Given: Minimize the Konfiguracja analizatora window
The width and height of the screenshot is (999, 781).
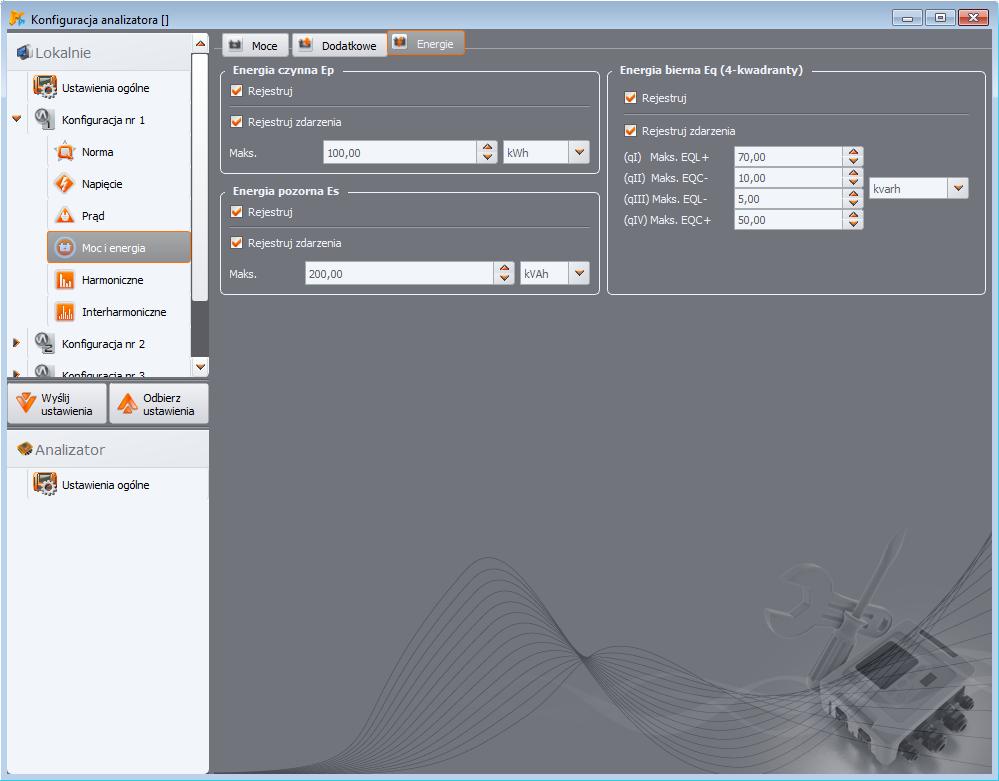Looking at the screenshot, I should [907, 18].
